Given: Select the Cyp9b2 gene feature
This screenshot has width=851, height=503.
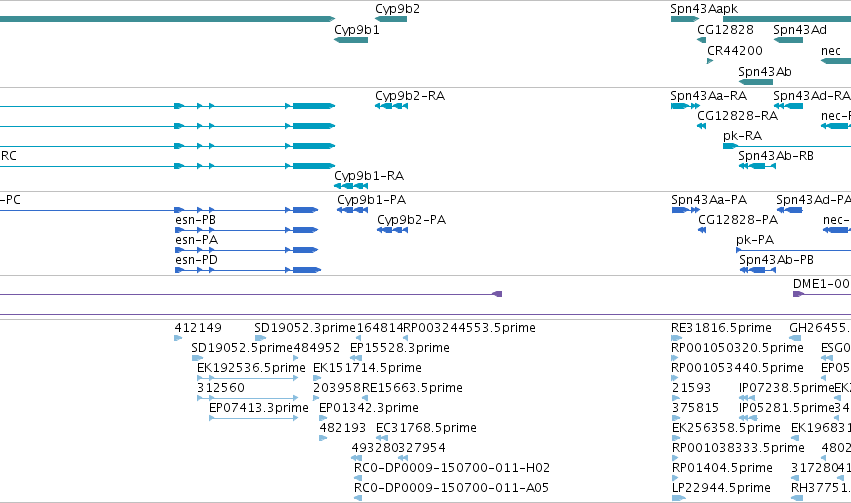Looking at the screenshot, I should coord(391,19).
